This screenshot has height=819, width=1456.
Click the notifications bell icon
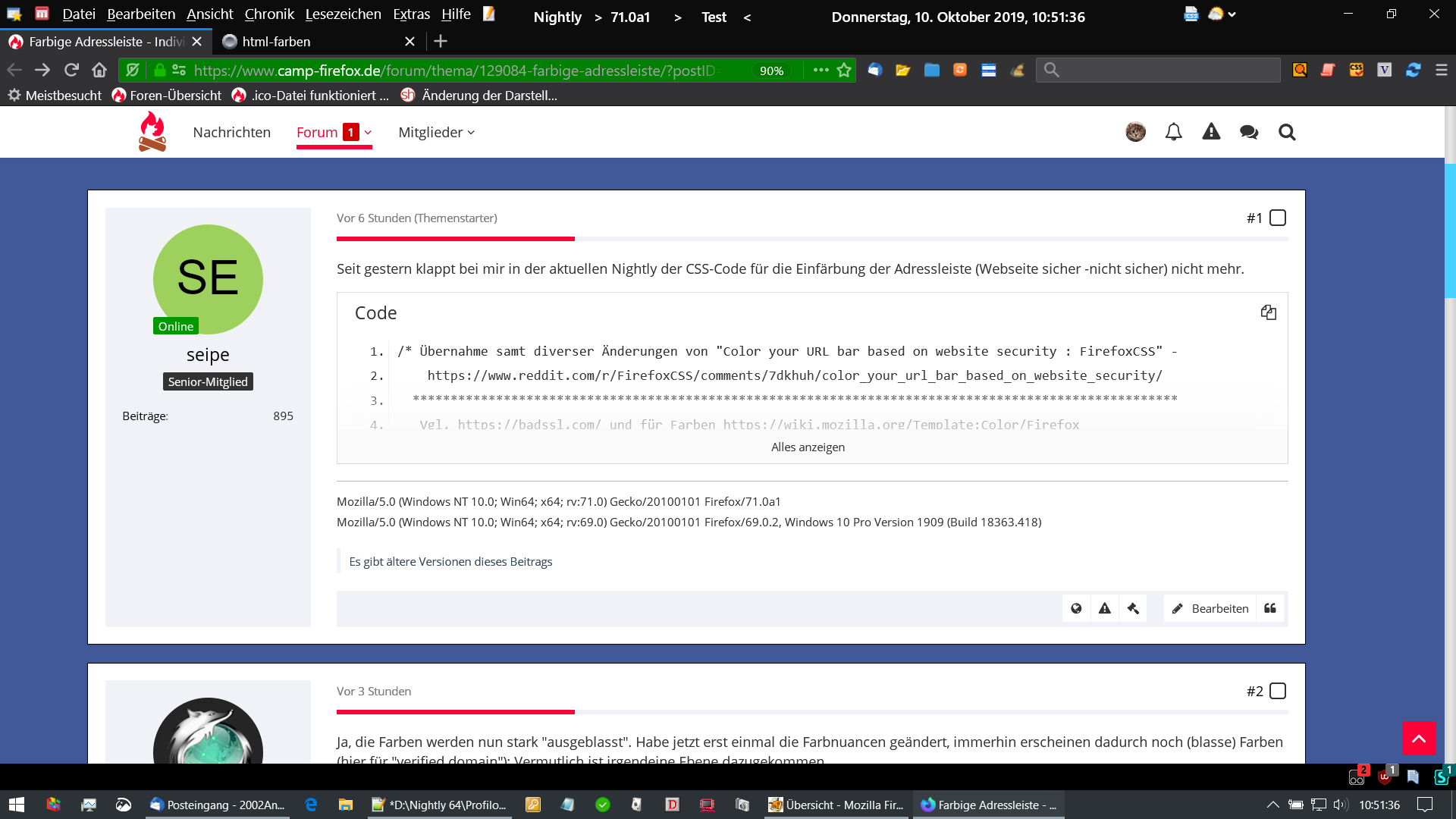coord(1173,132)
